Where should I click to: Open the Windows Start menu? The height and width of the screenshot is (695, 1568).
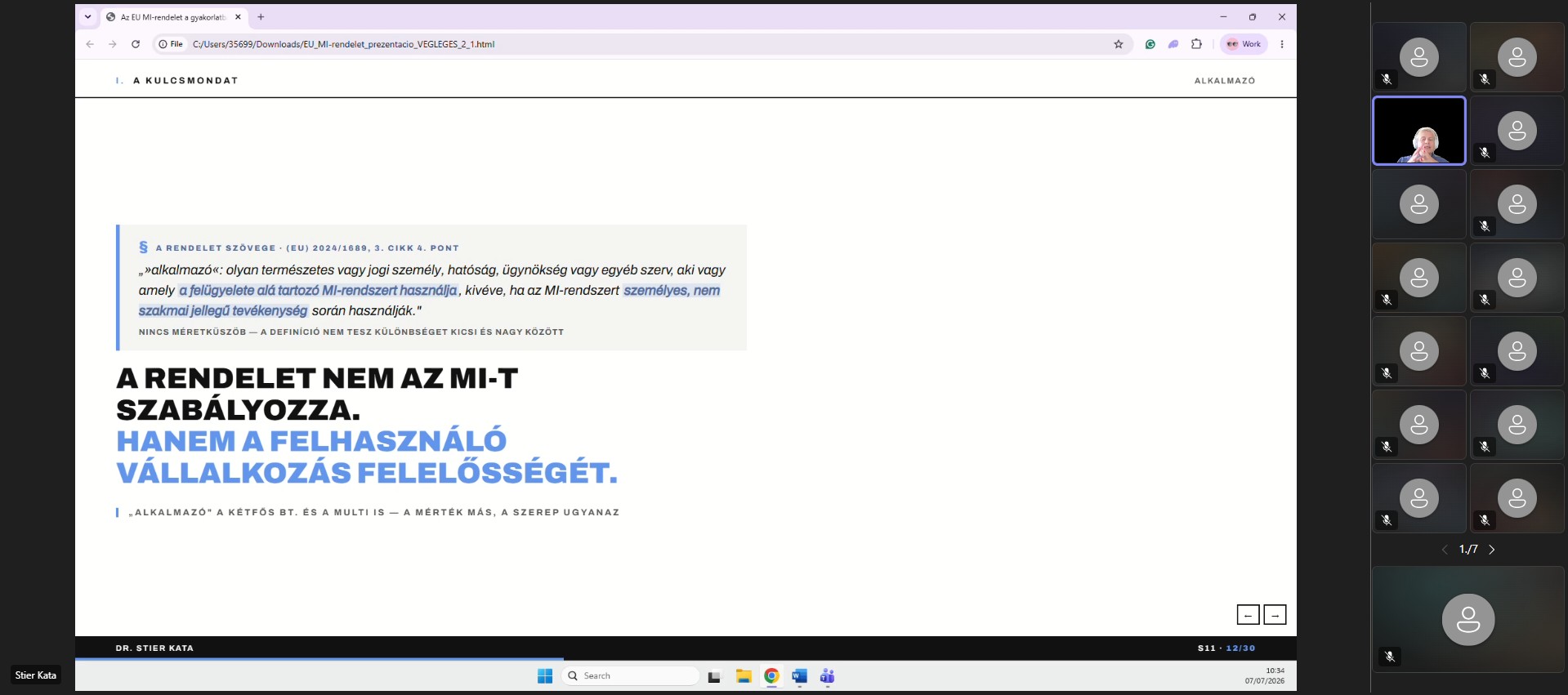tap(545, 676)
